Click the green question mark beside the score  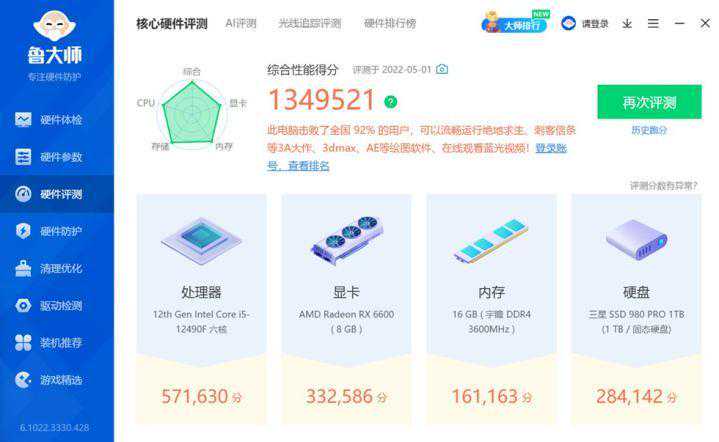(391, 102)
